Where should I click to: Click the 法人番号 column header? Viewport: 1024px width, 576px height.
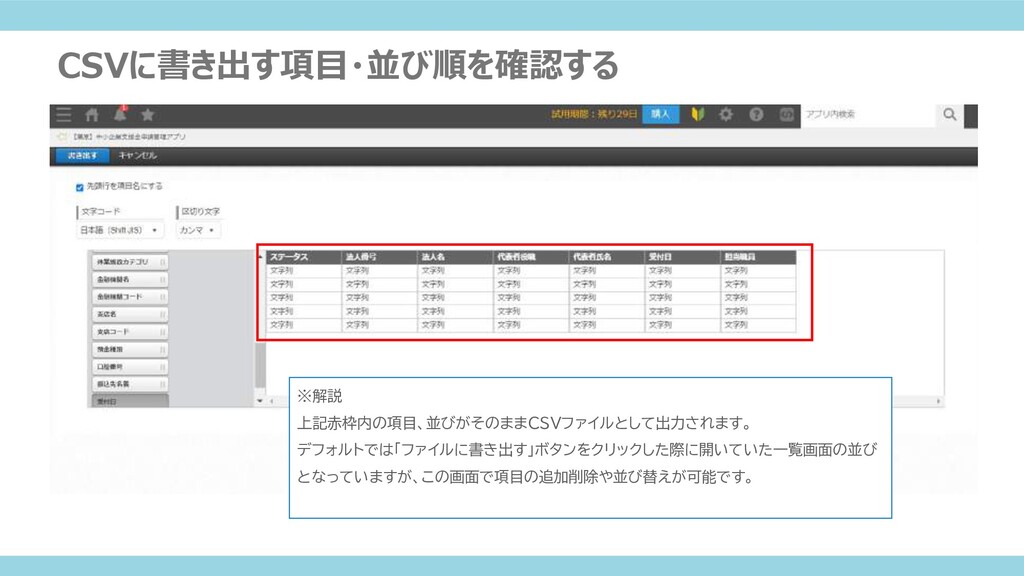pyautogui.click(x=379, y=257)
